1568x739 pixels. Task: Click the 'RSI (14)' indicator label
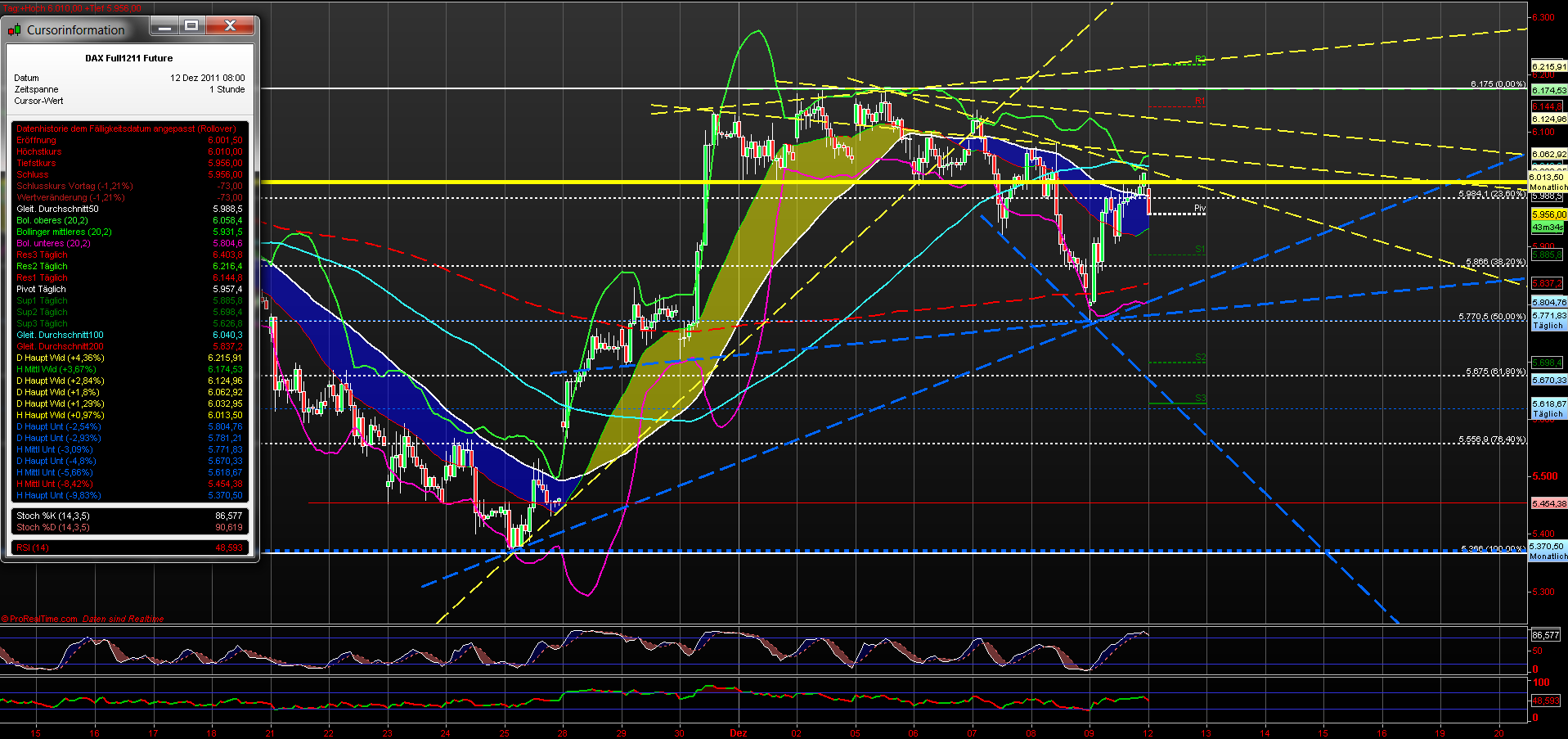click(32, 547)
